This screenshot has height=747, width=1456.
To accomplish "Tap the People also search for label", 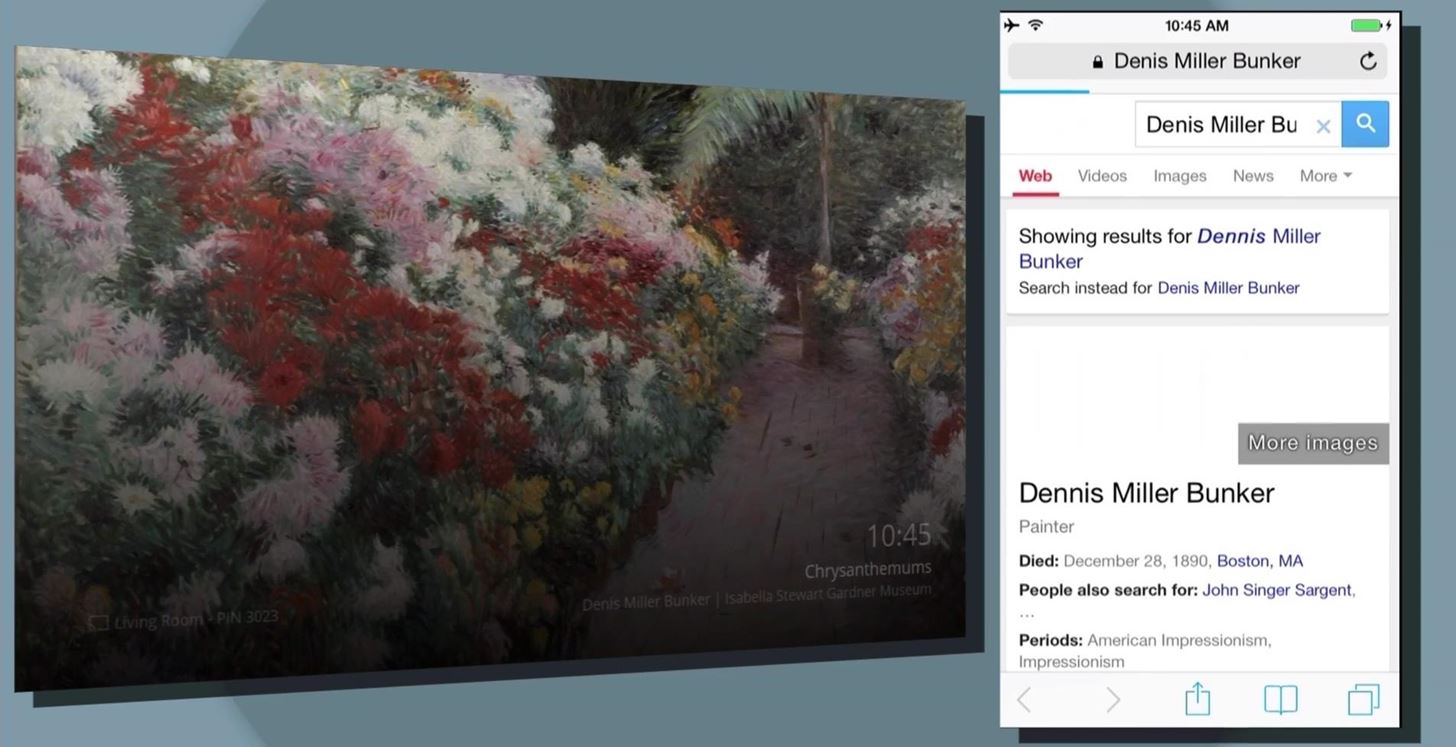I will pos(1108,590).
